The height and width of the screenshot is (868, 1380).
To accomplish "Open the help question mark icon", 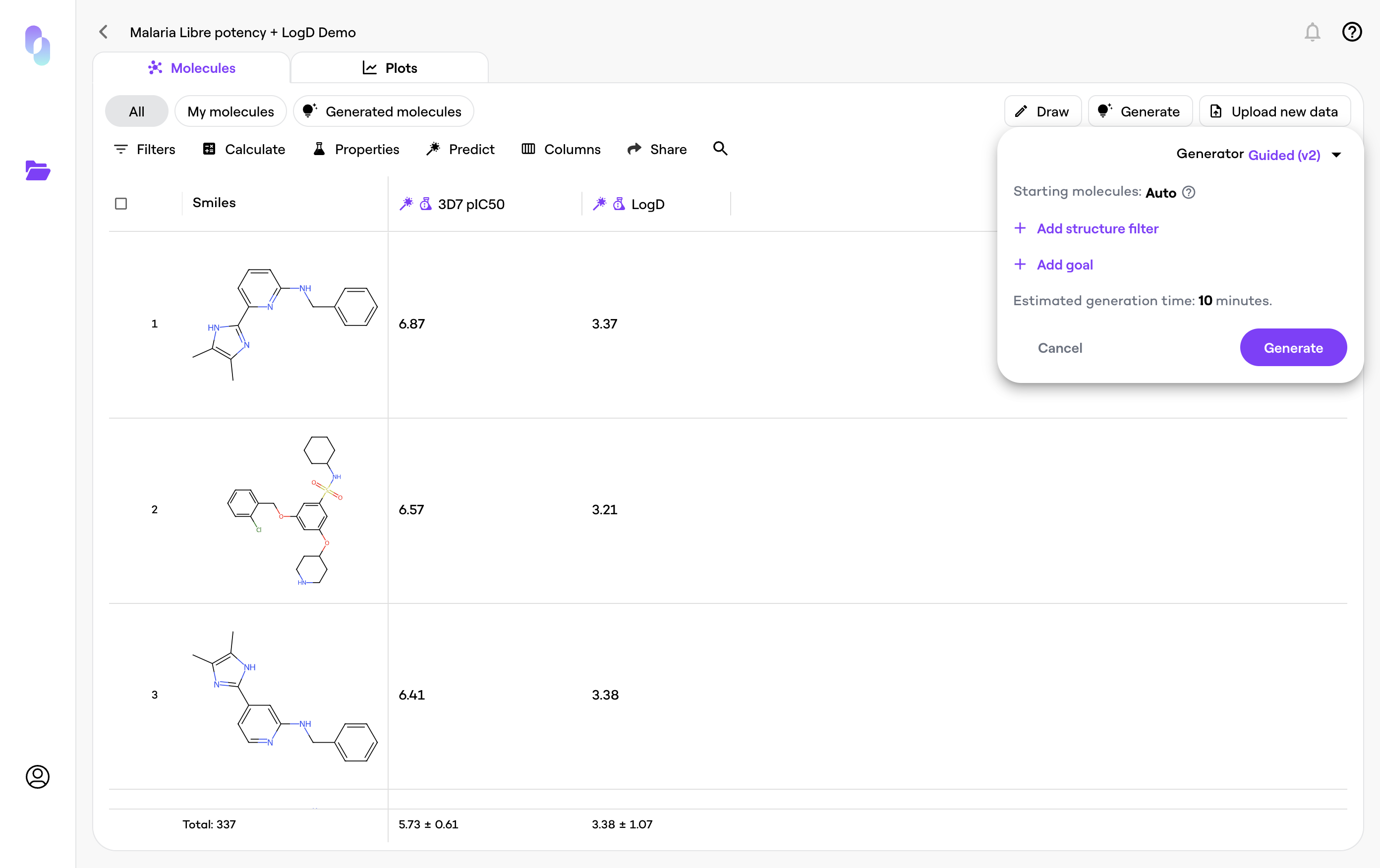I will coord(1351,32).
